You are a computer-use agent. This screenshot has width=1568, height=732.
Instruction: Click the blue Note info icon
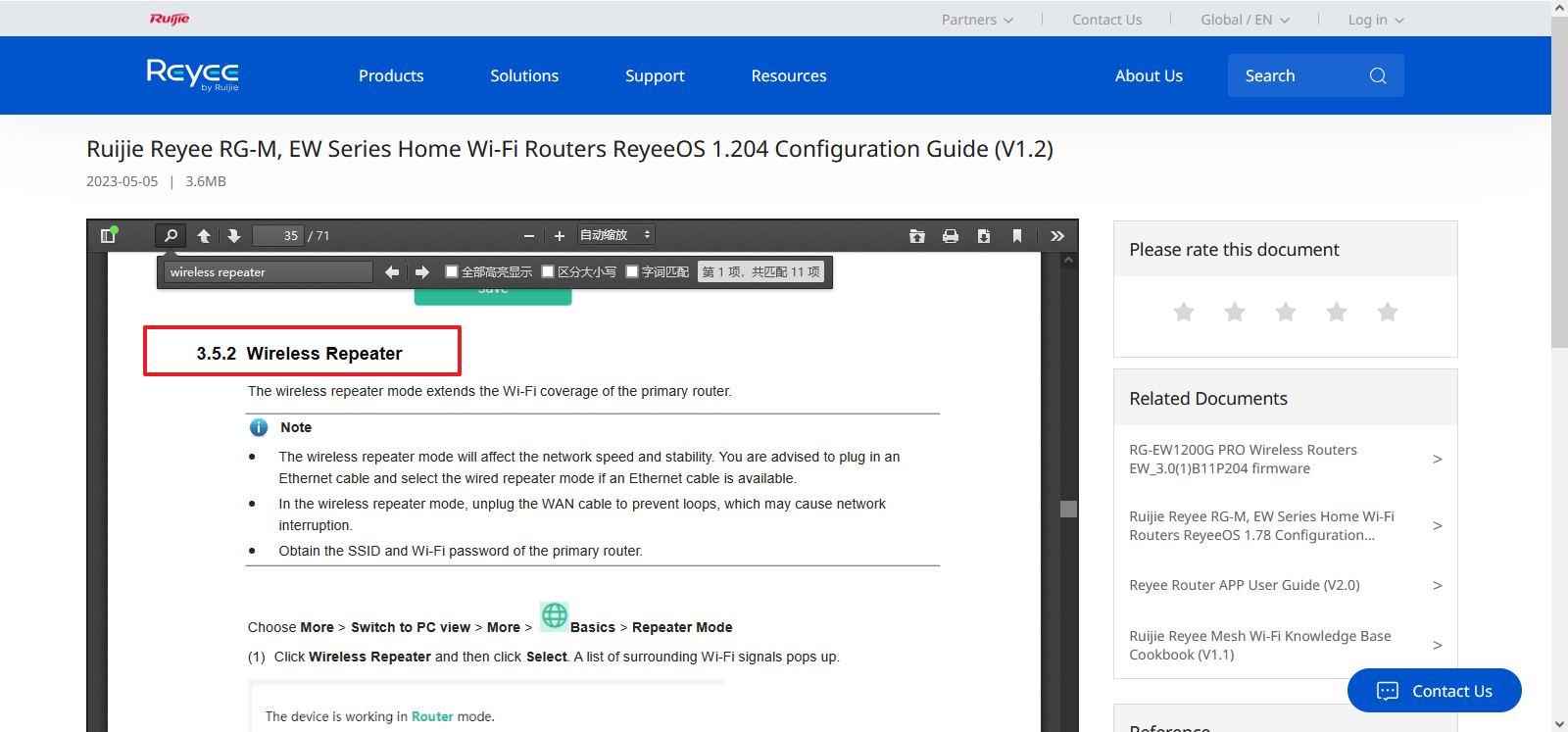259,427
